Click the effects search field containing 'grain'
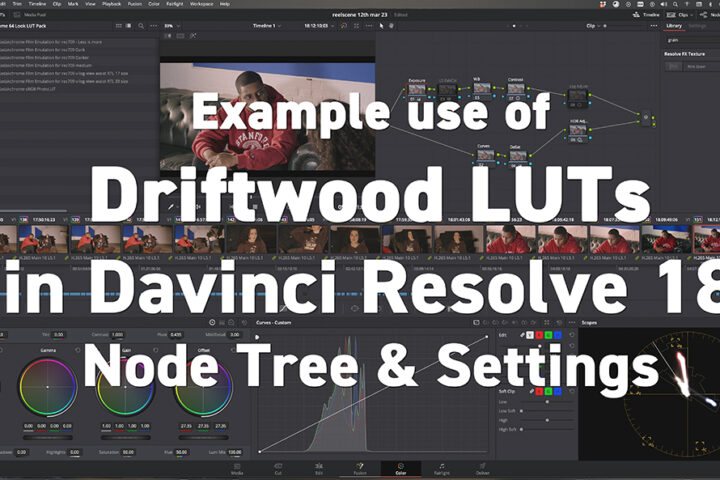Viewport: 720px width, 480px height. tap(692, 40)
